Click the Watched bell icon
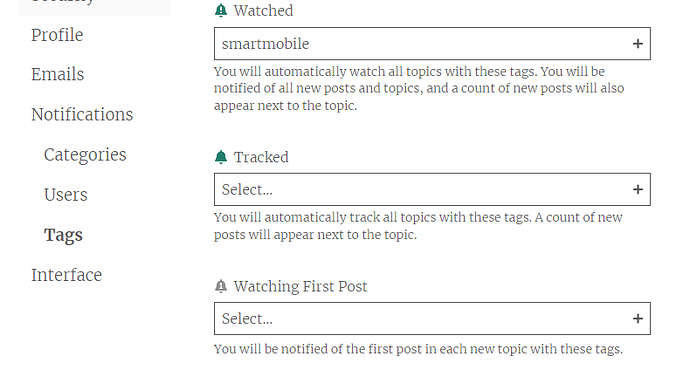Image resolution: width=690 pixels, height=370 pixels. (x=221, y=10)
